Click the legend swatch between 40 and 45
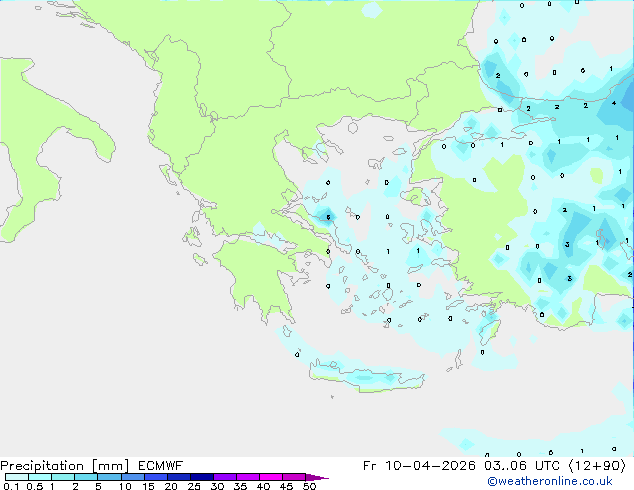634x490 pixels. pyautogui.click(x=271, y=477)
